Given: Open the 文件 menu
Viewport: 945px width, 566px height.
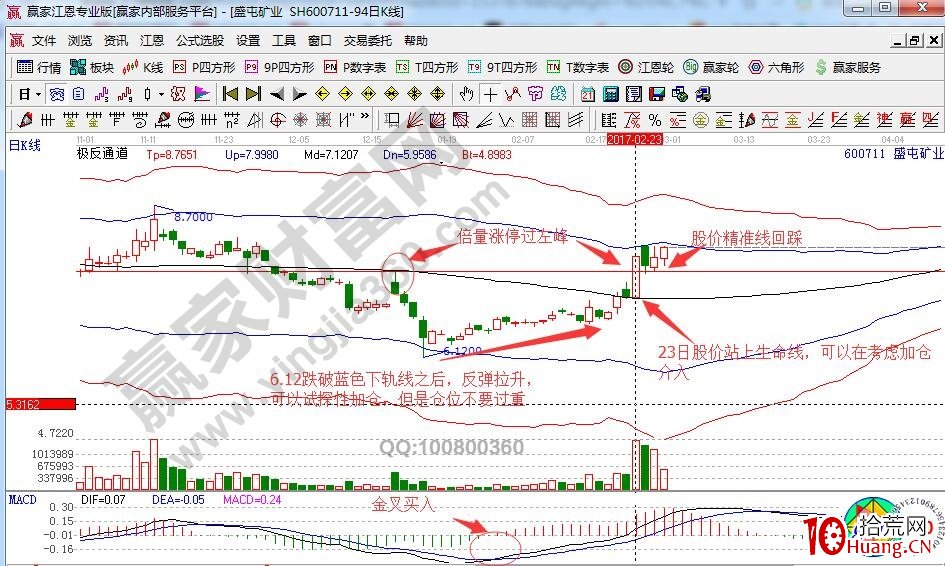Looking at the screenshot, I should [44, 40].
